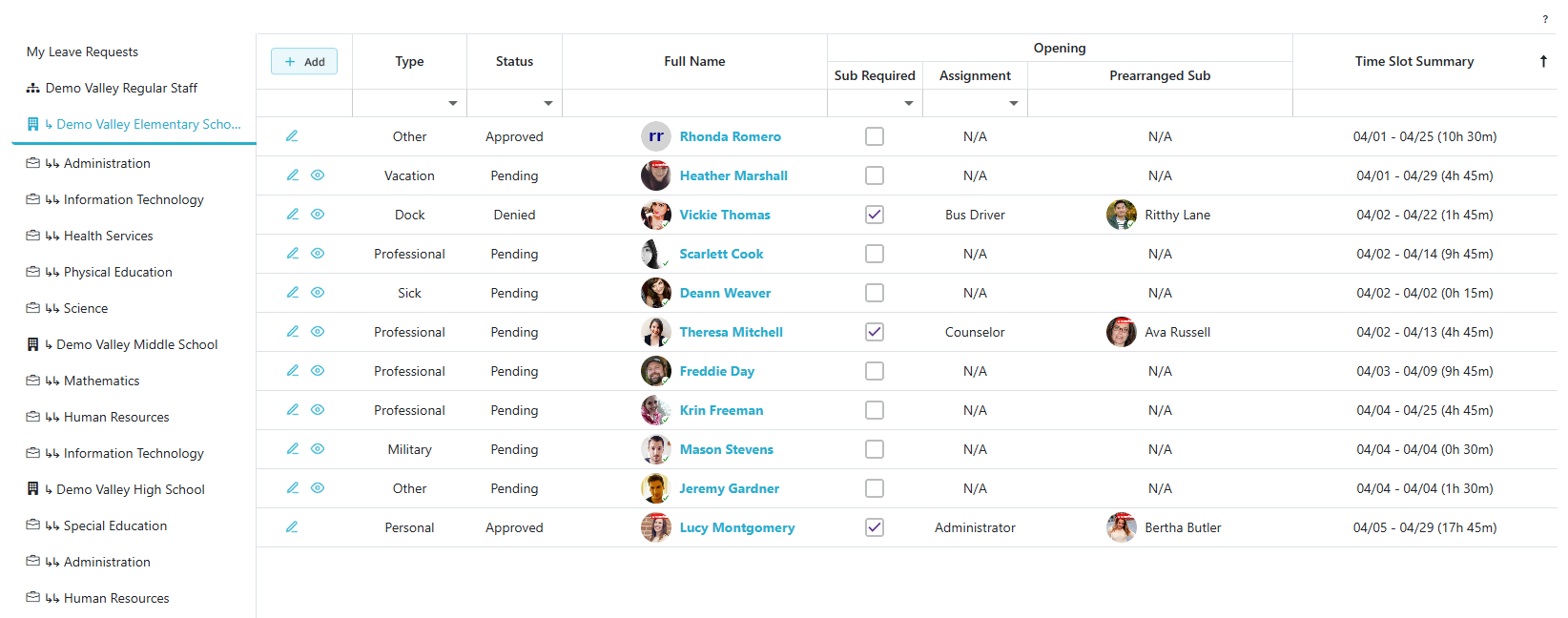
Task: Click the ascending sort arrow beside Time Slot Summary
Action: tap(1543, 61)
